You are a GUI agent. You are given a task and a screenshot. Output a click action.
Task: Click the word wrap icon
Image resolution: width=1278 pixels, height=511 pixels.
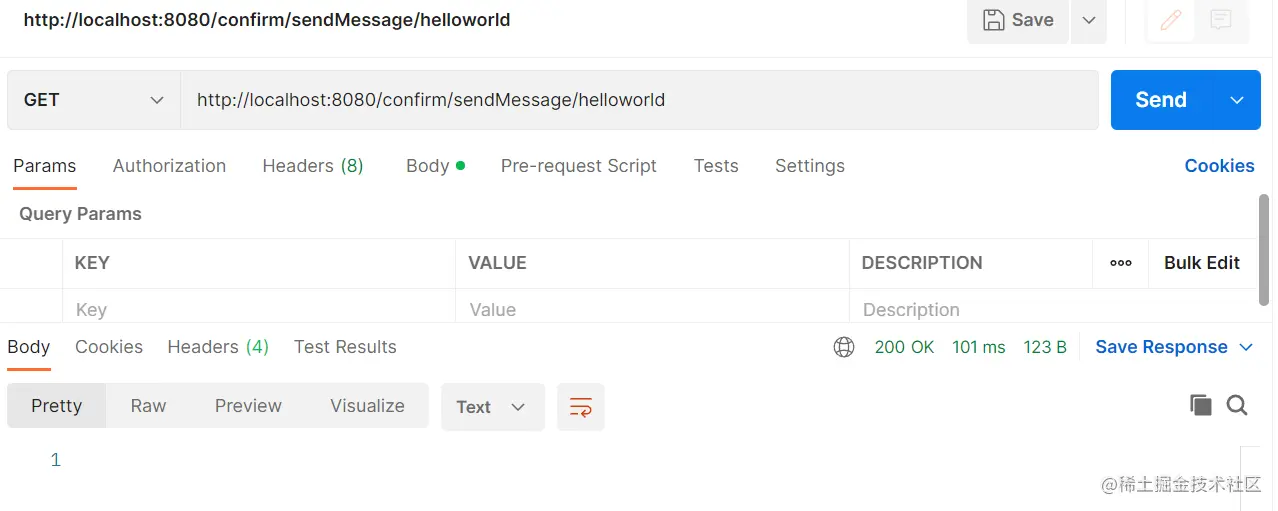coord(581,407)
